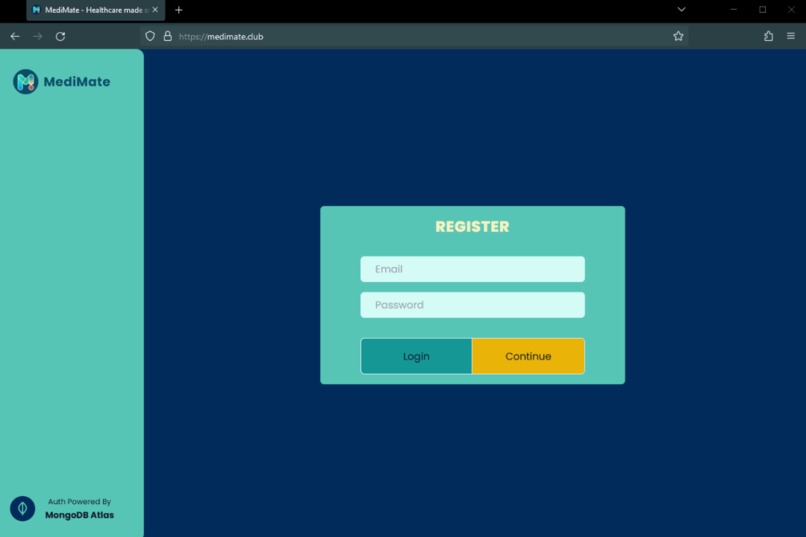
Task: Maximize the browser window
Action: (x=763, y=10)
